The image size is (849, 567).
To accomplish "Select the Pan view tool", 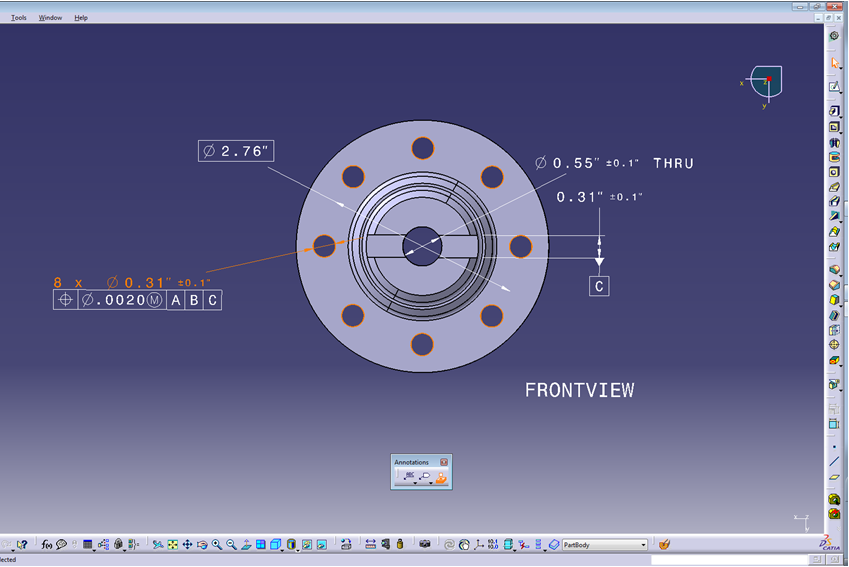I will (x=187, y=544).
